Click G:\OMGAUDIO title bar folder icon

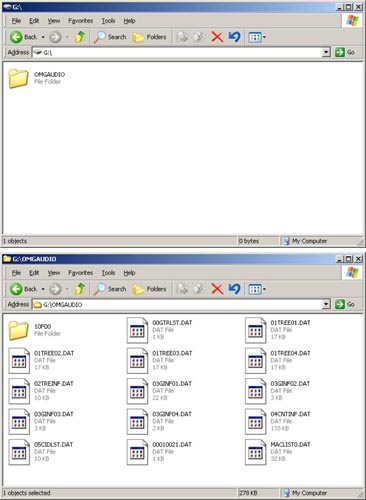pos(7,259)
